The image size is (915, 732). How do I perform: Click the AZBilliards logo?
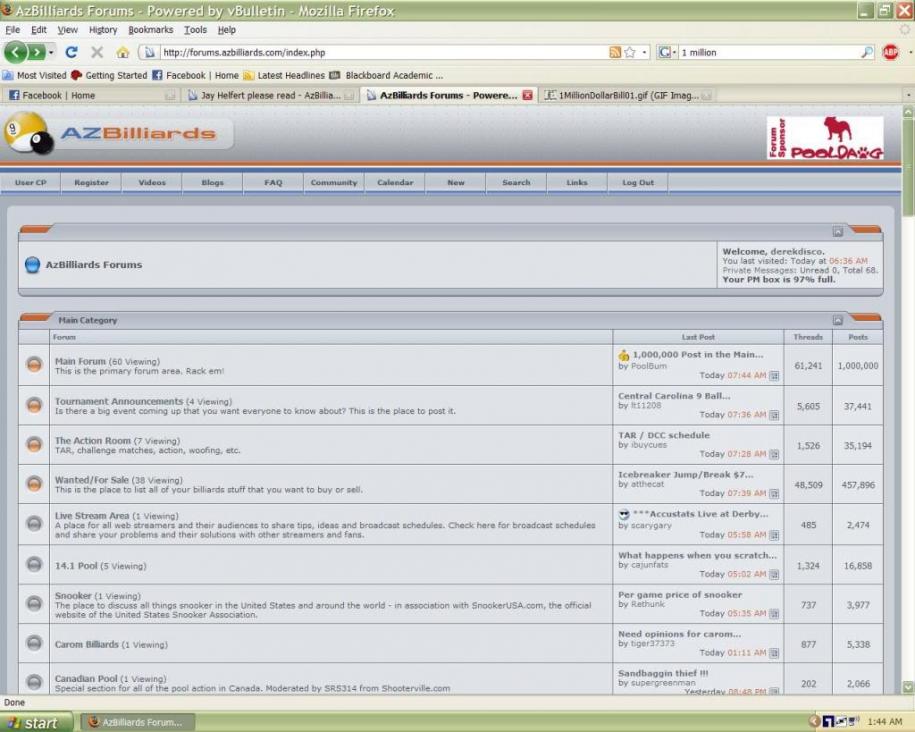click(117, 134)
